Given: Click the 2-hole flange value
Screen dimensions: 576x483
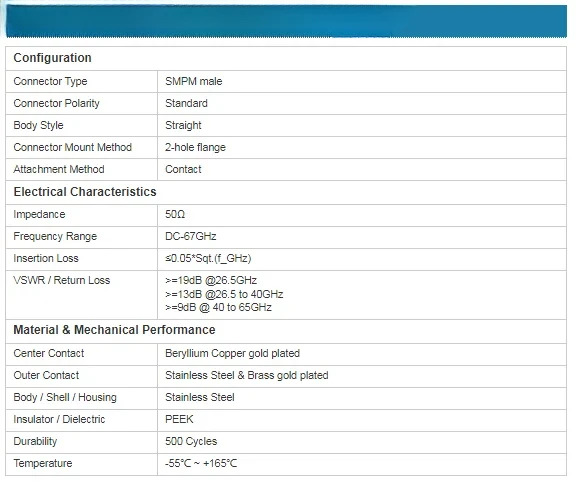Looking at the screenshot, I should 195,147.
